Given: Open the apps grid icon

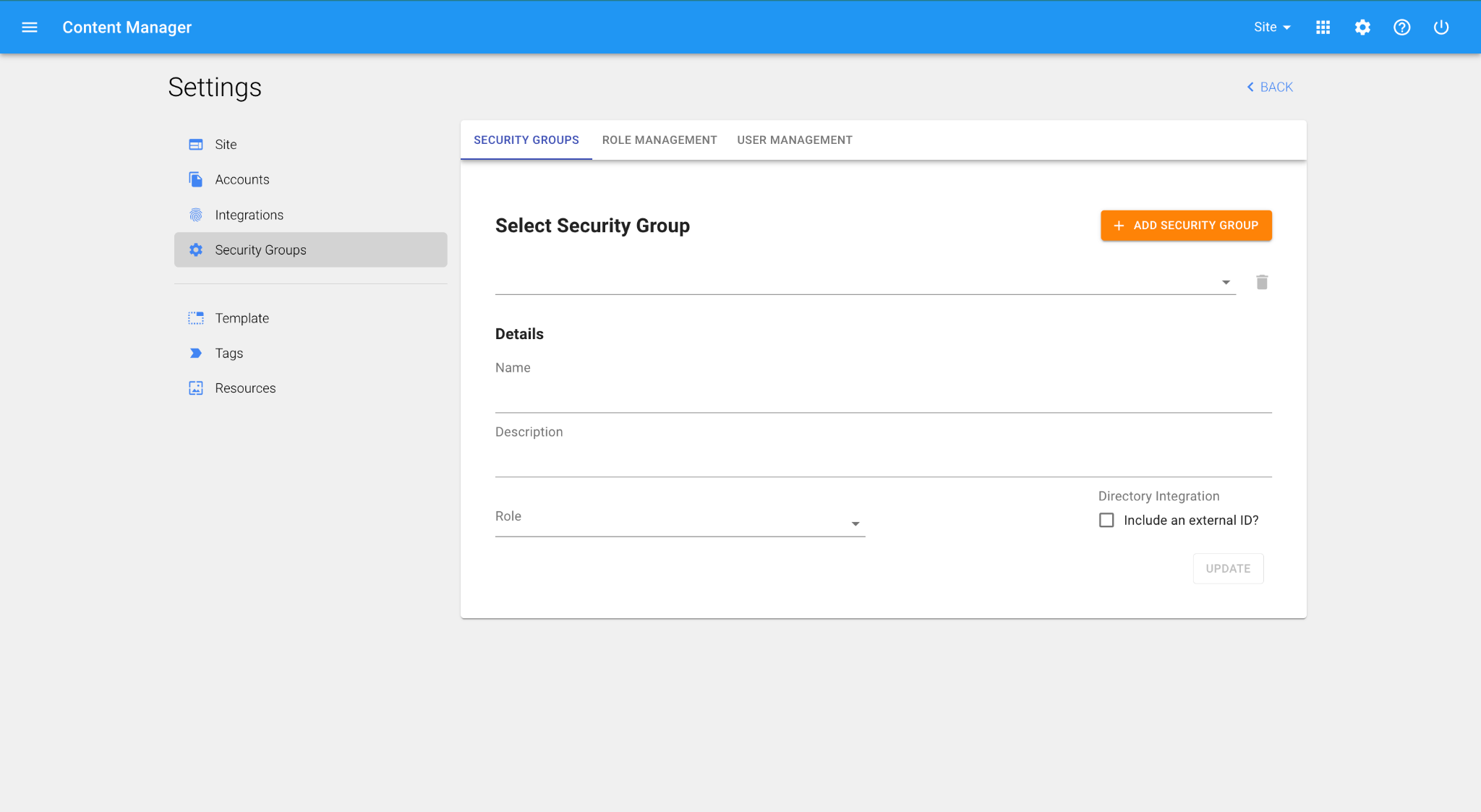Looking at the screenshot, I should click(1323, 27).
